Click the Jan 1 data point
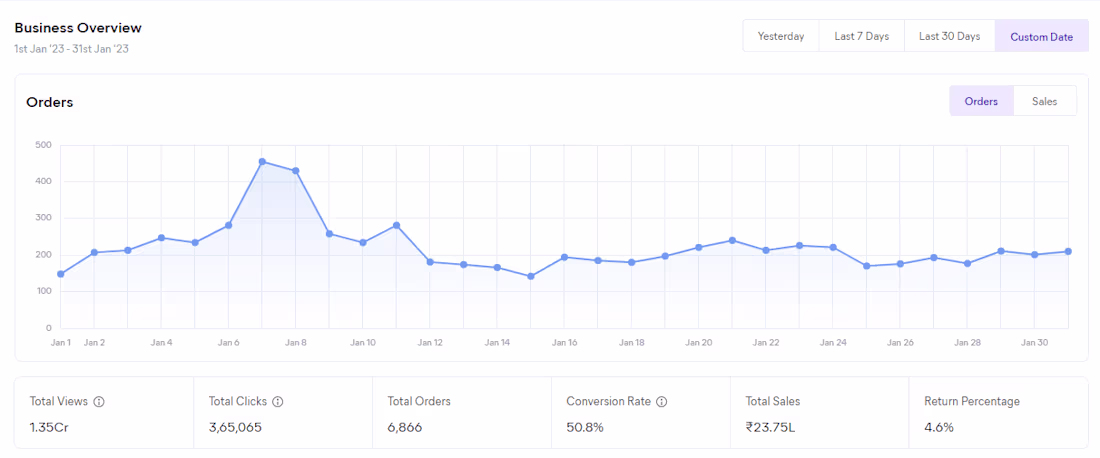 click(61, 274)
